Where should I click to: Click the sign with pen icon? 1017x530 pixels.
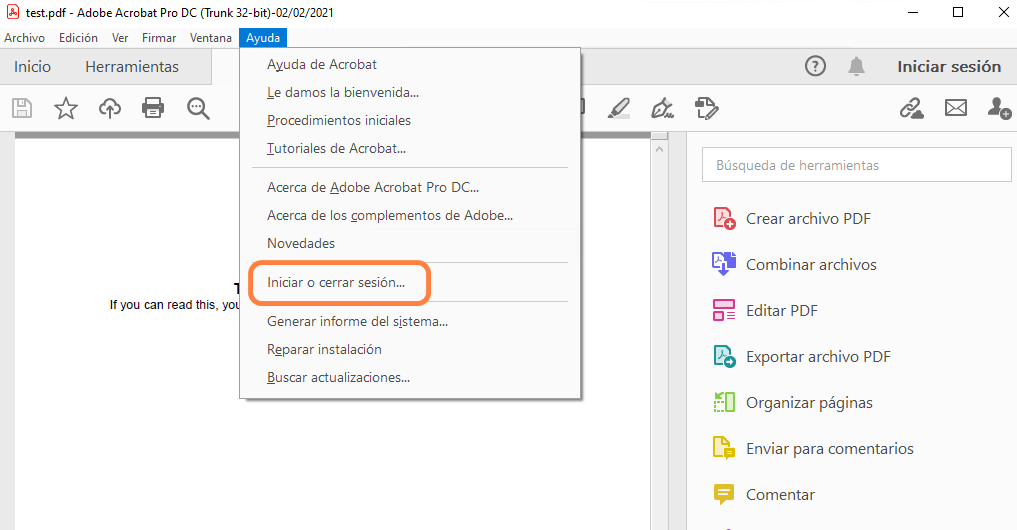click(662, 108)
